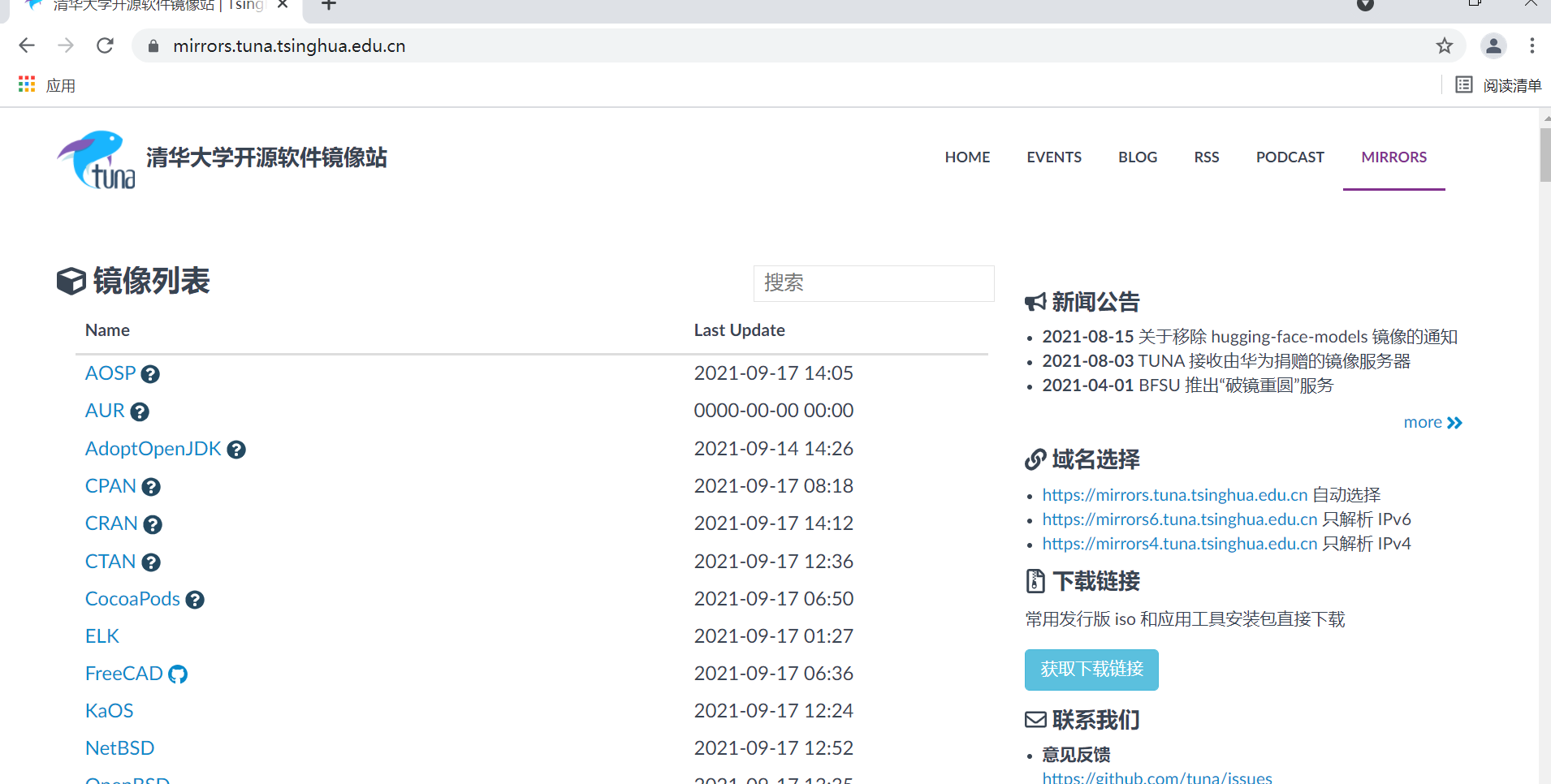
Task: Click the 应用 bookmarks label
Action: tap(61, 85)
